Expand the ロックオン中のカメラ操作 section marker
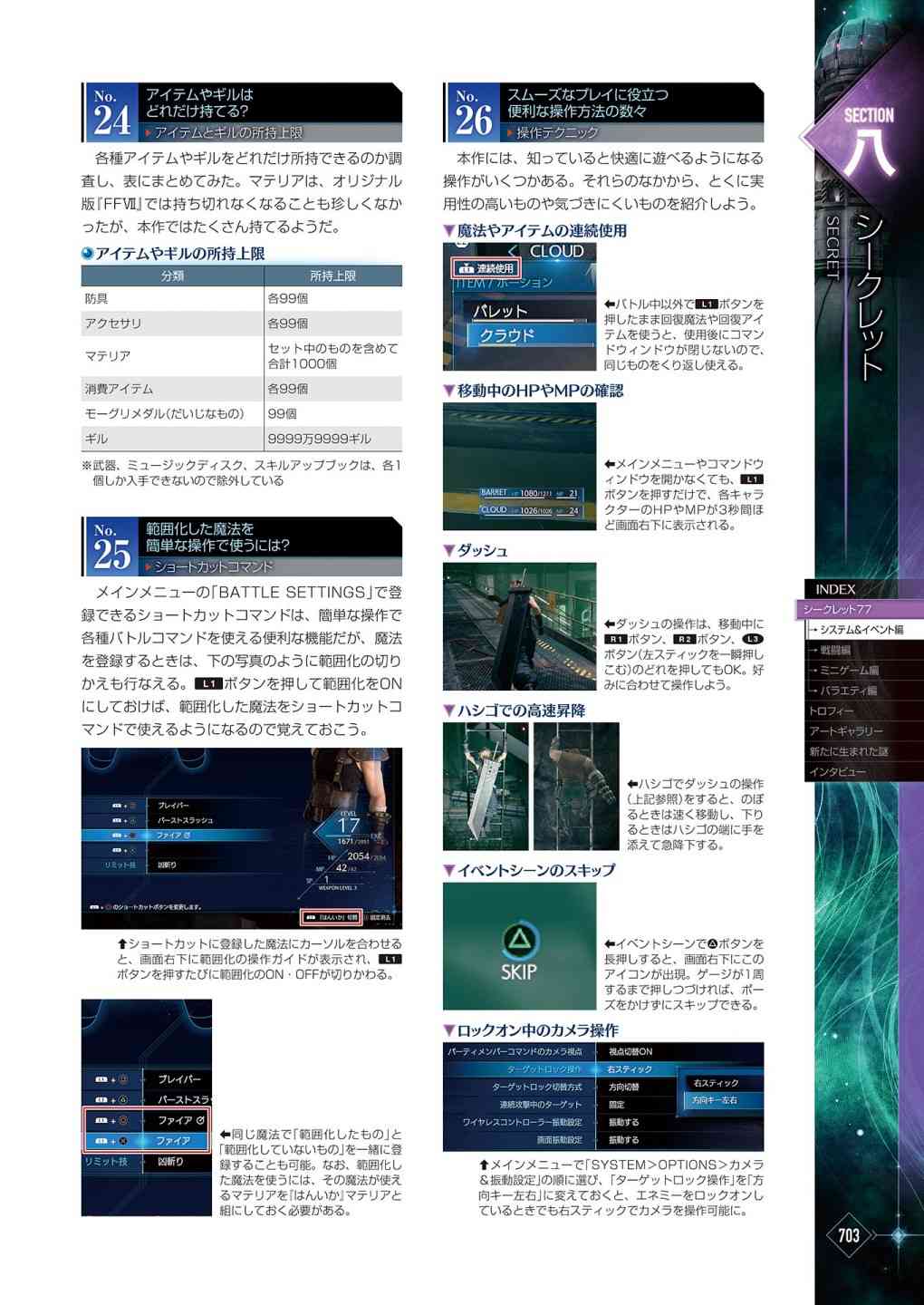 point(448,1031)
